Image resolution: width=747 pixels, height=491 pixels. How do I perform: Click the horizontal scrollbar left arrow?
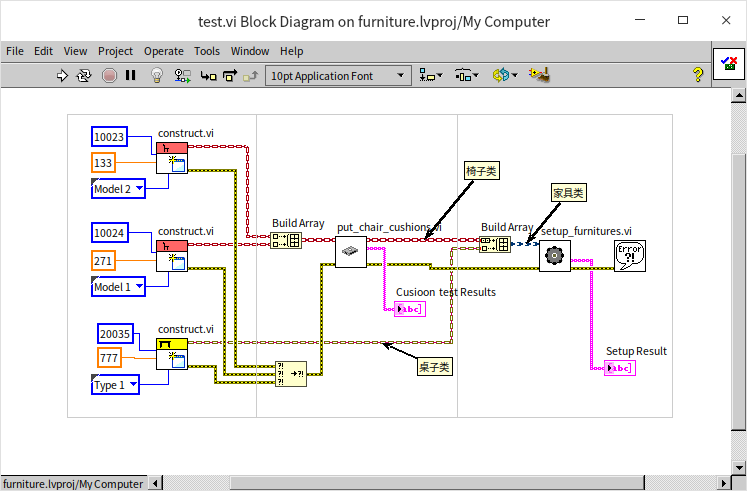tap(155, 483)
